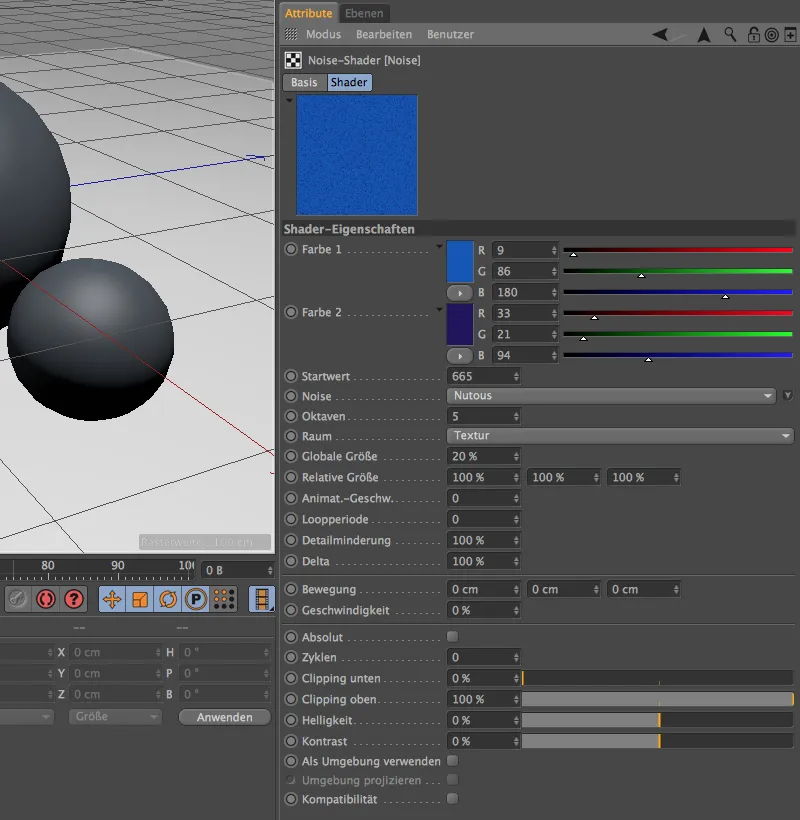Click the up arrow in Attribute manager

(x=704, y=35)
